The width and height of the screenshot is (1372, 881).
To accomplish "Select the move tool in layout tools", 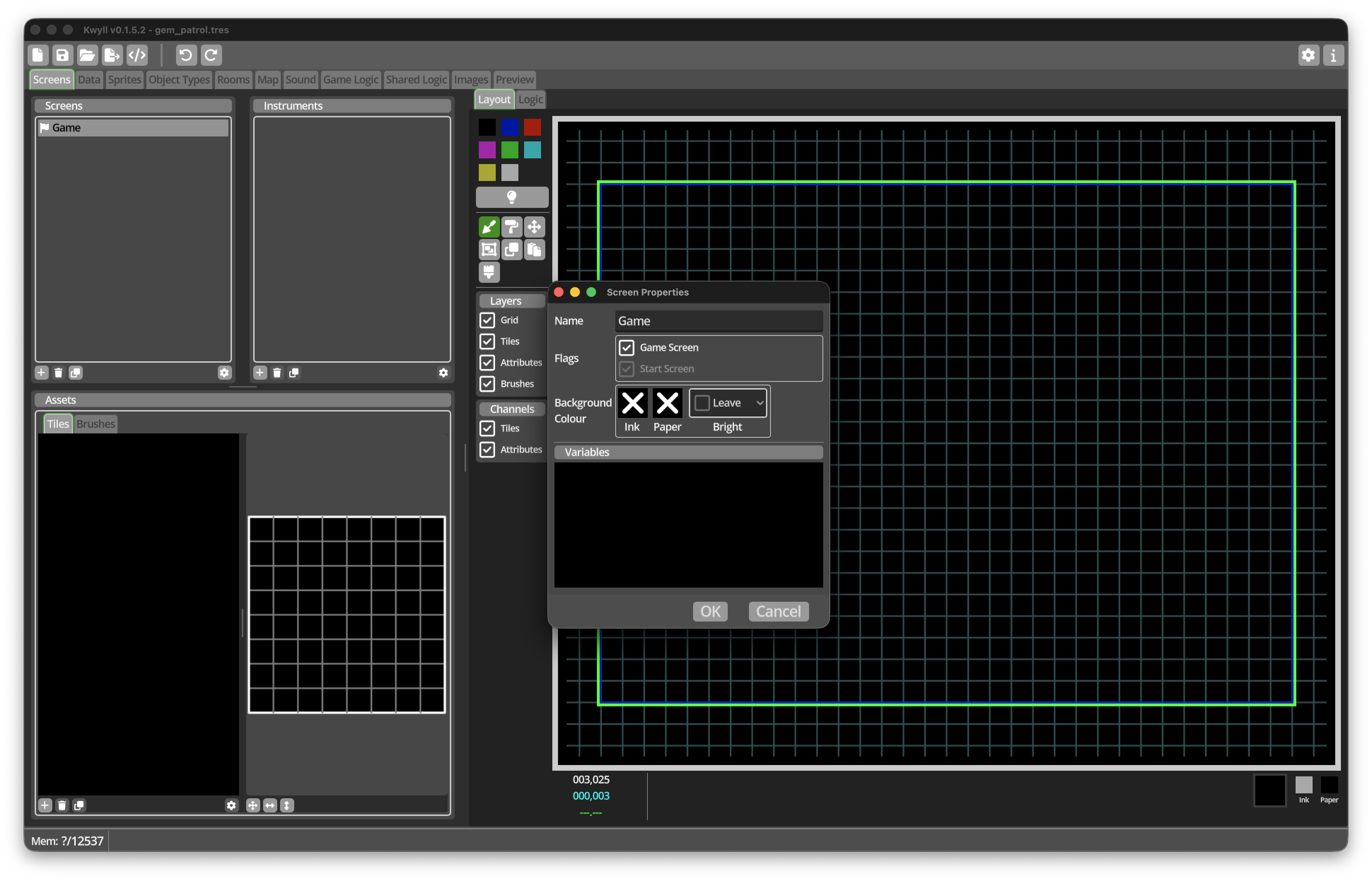I will 534,227.
